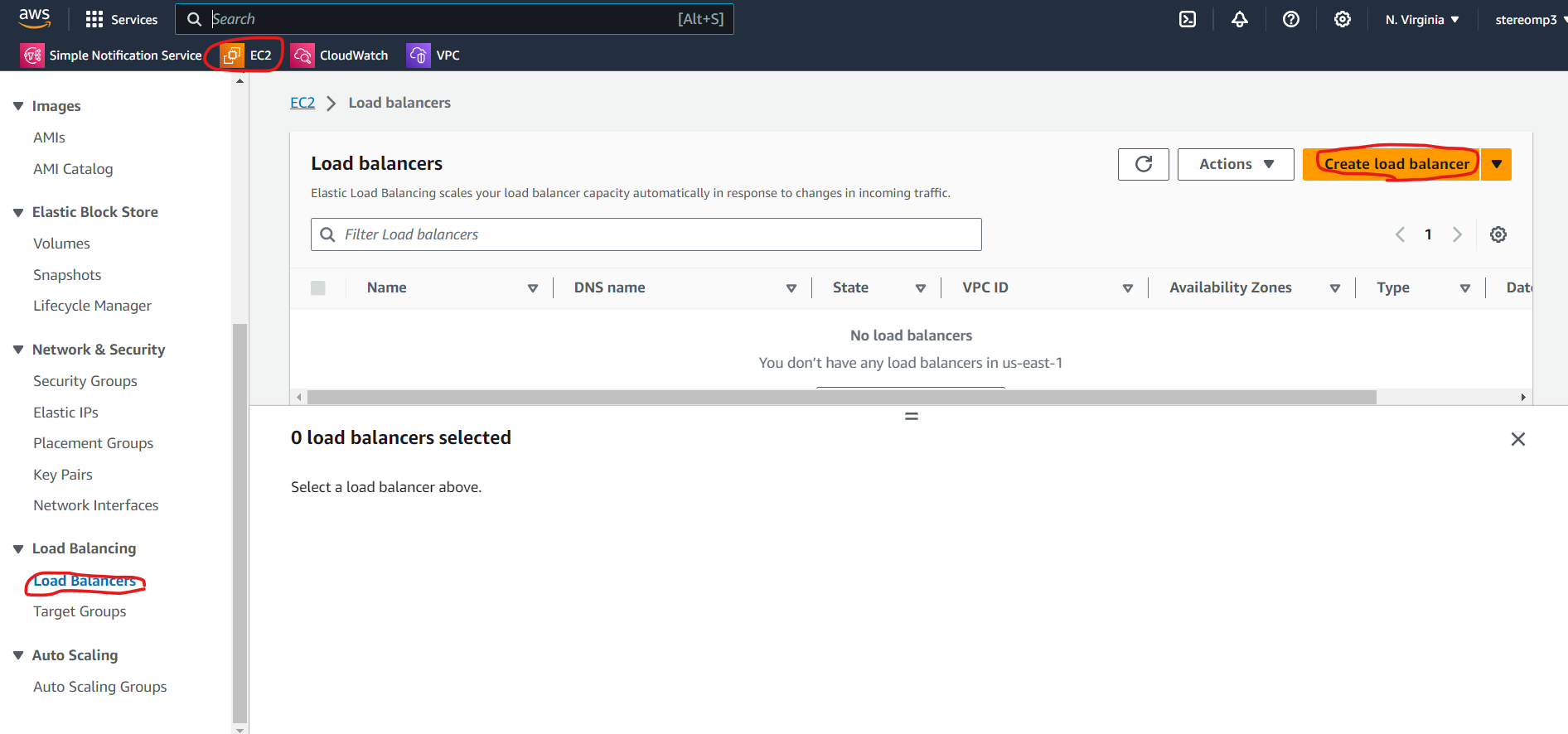Viewport: 1568px width, 734px height.
Task: Select all load balancers checkbox
Action: point(317,287)
